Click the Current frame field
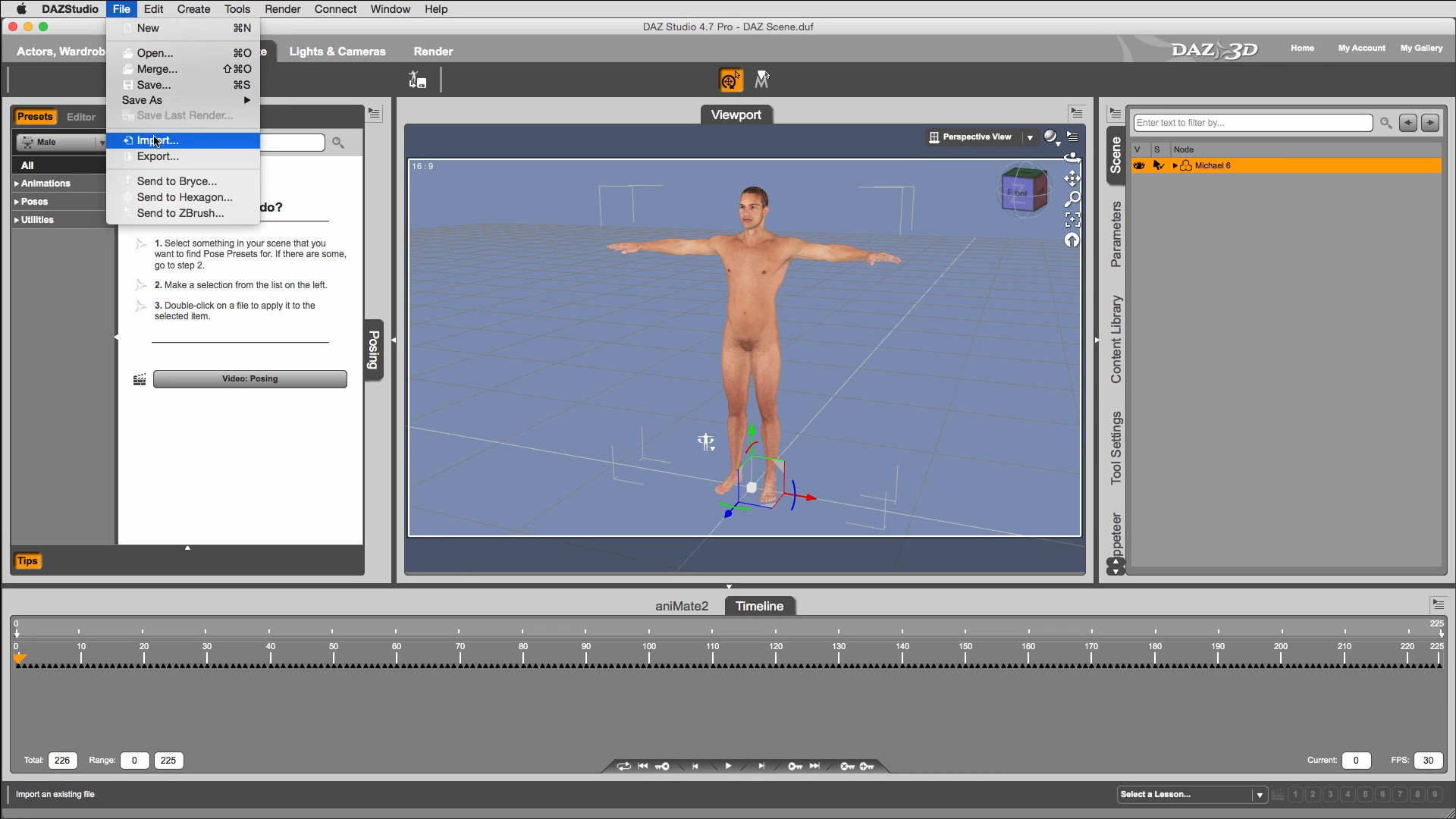 point(1356,761)
